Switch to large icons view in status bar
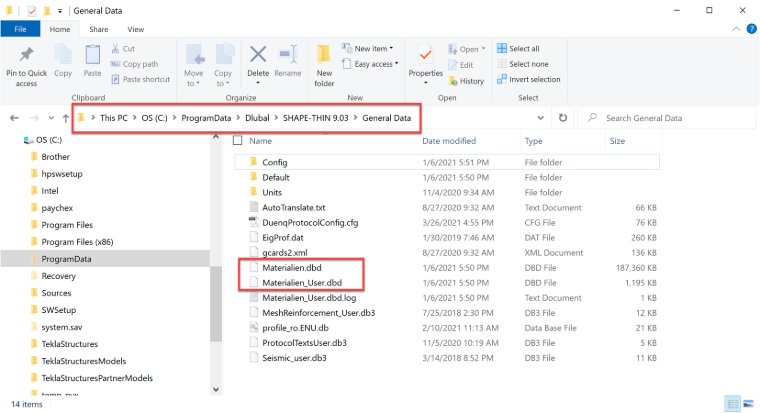The width and height of the screenshot is (760, 413). click(x=748, y=403)
